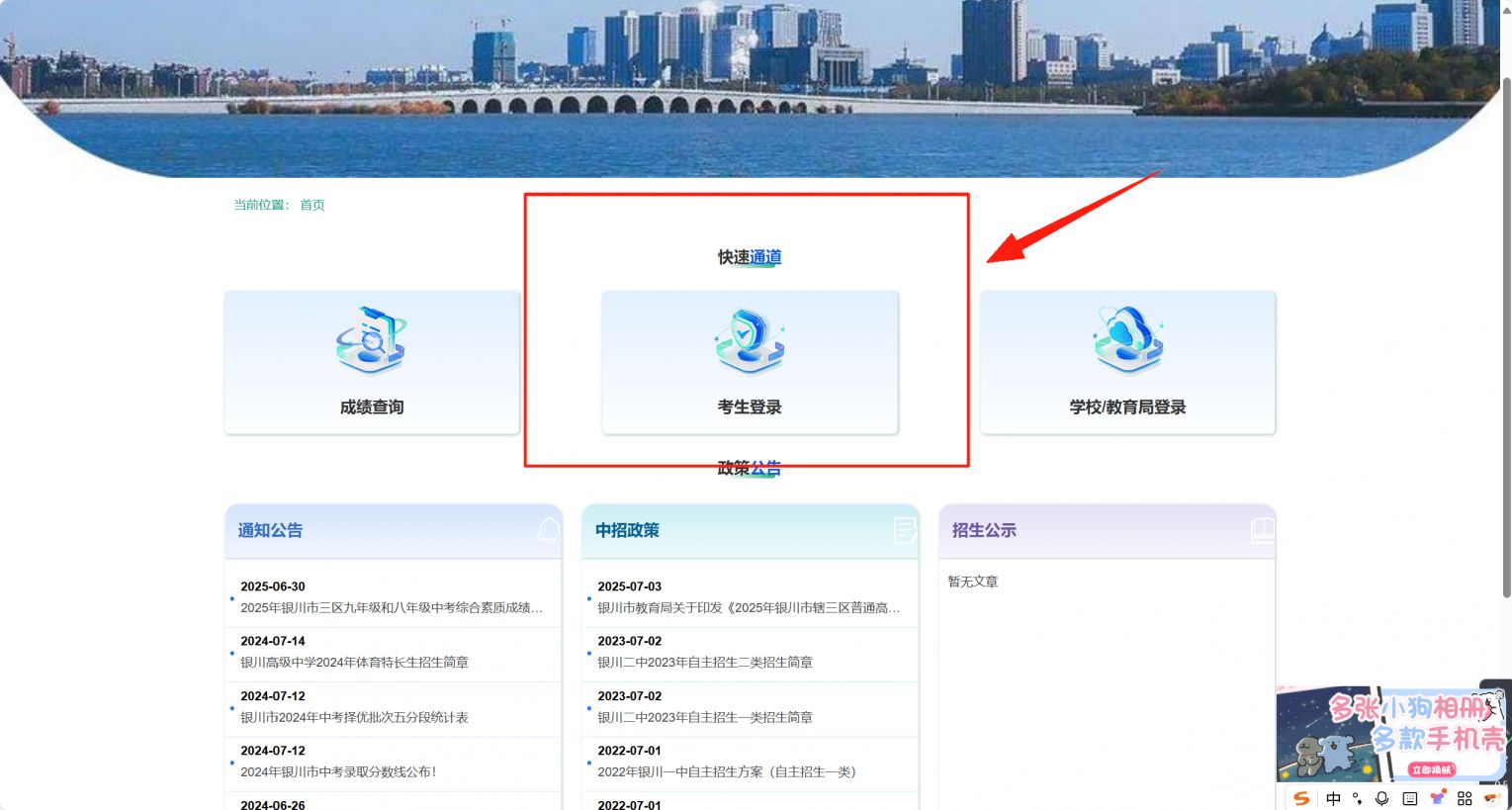Toggle the punctuation mode in IME bar

pyautogui.click(x=1358, y=798)
